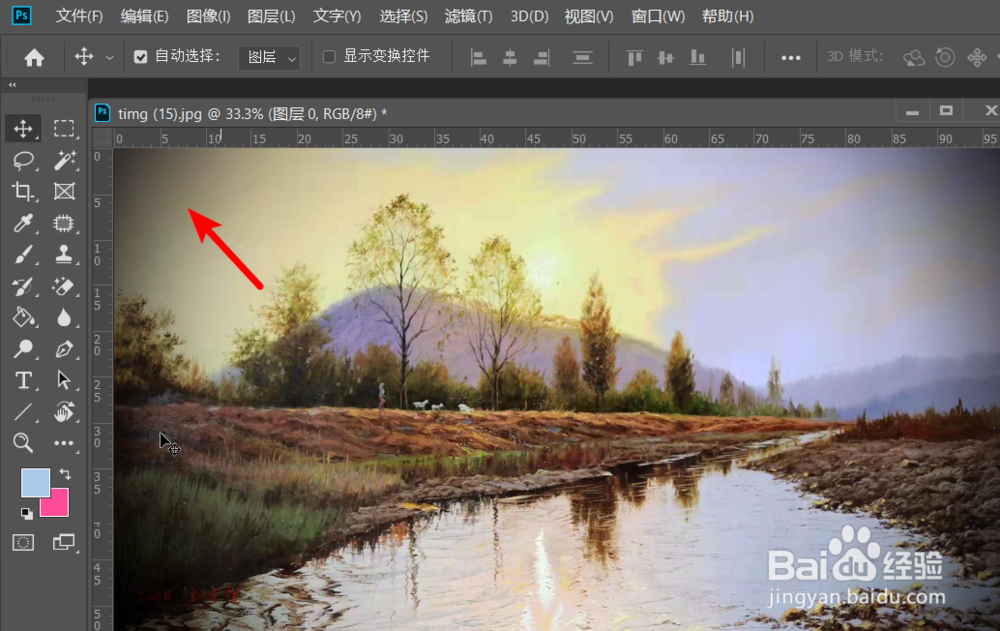
Task: Enable the 显示变换控件 checkbox
Action: (x=329, y=57)
